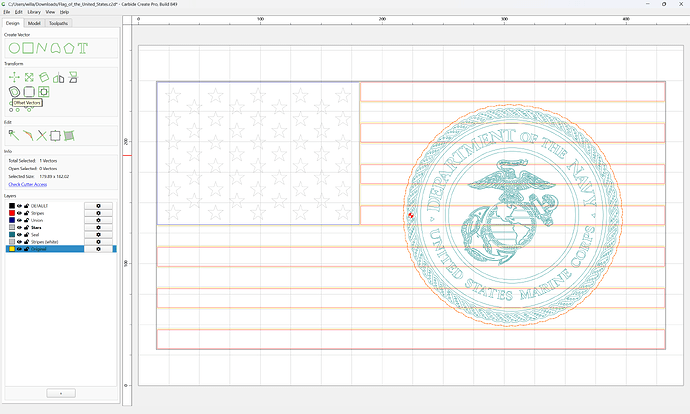This screenshot has width=690, height=414.
Task: Select the Trim Vectors scissor tool
Action: [x=42, y=136]
